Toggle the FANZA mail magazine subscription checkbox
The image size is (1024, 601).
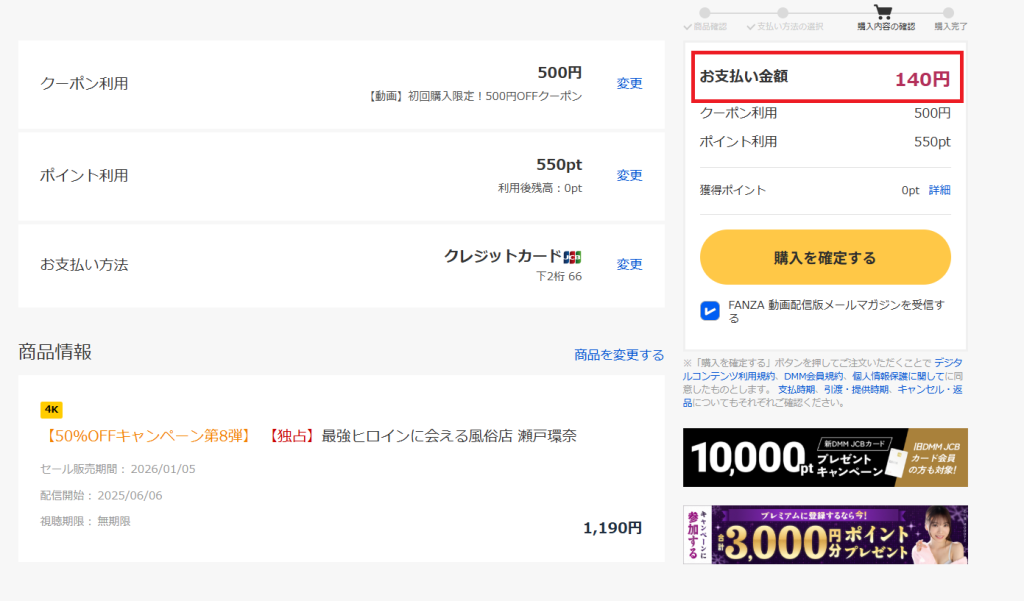710,309
